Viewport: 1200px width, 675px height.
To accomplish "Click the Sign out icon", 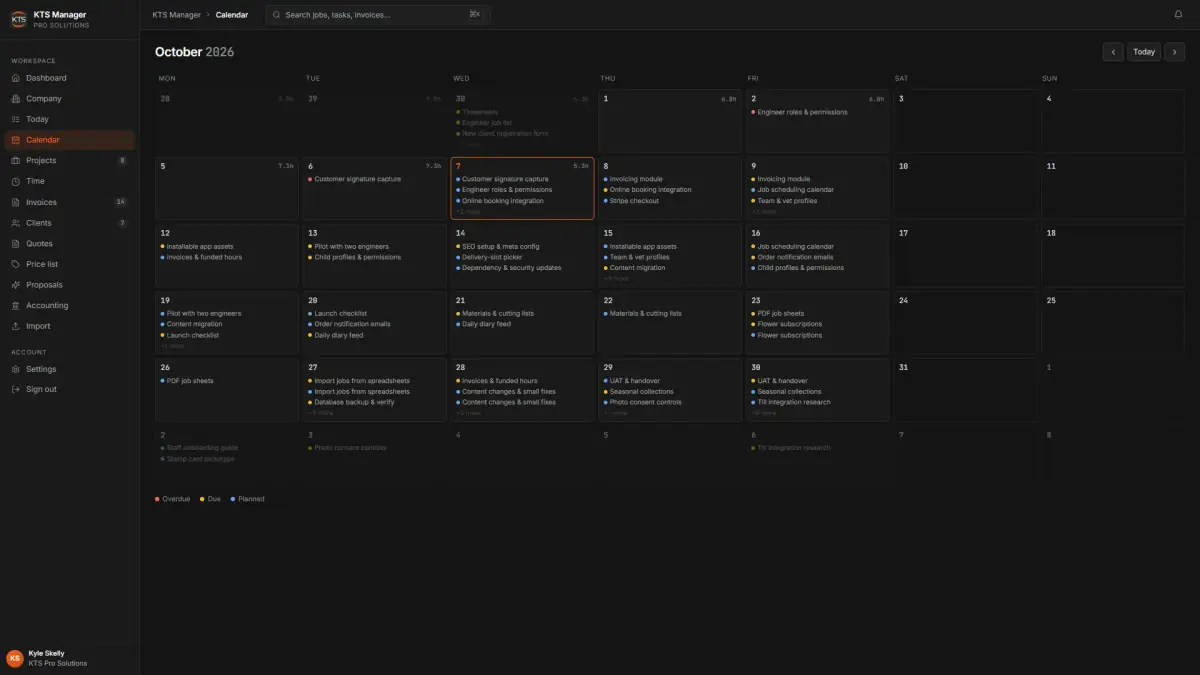I will pyautogui.click(x=16, y=390).
